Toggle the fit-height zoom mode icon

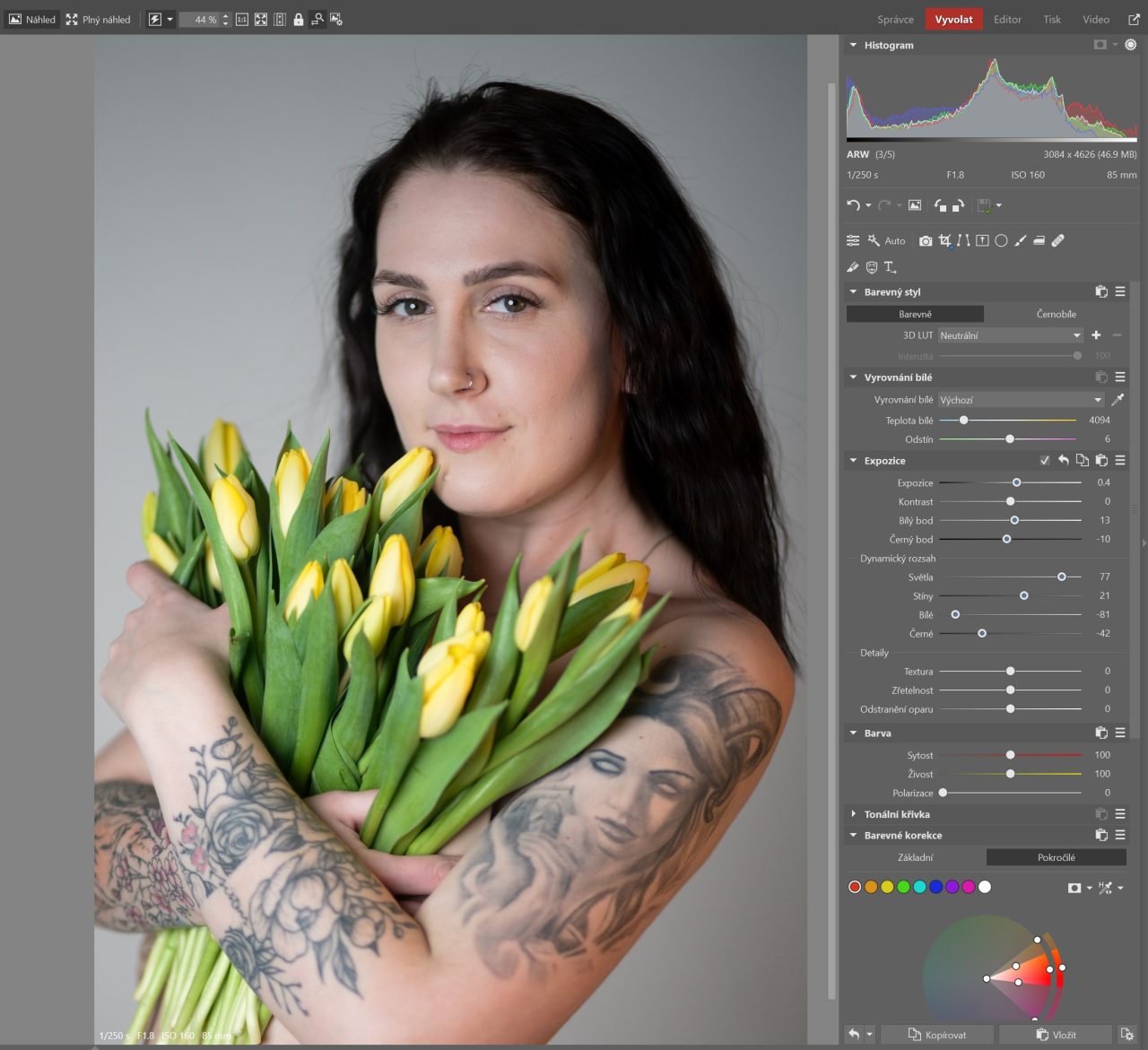pos(280,19)
